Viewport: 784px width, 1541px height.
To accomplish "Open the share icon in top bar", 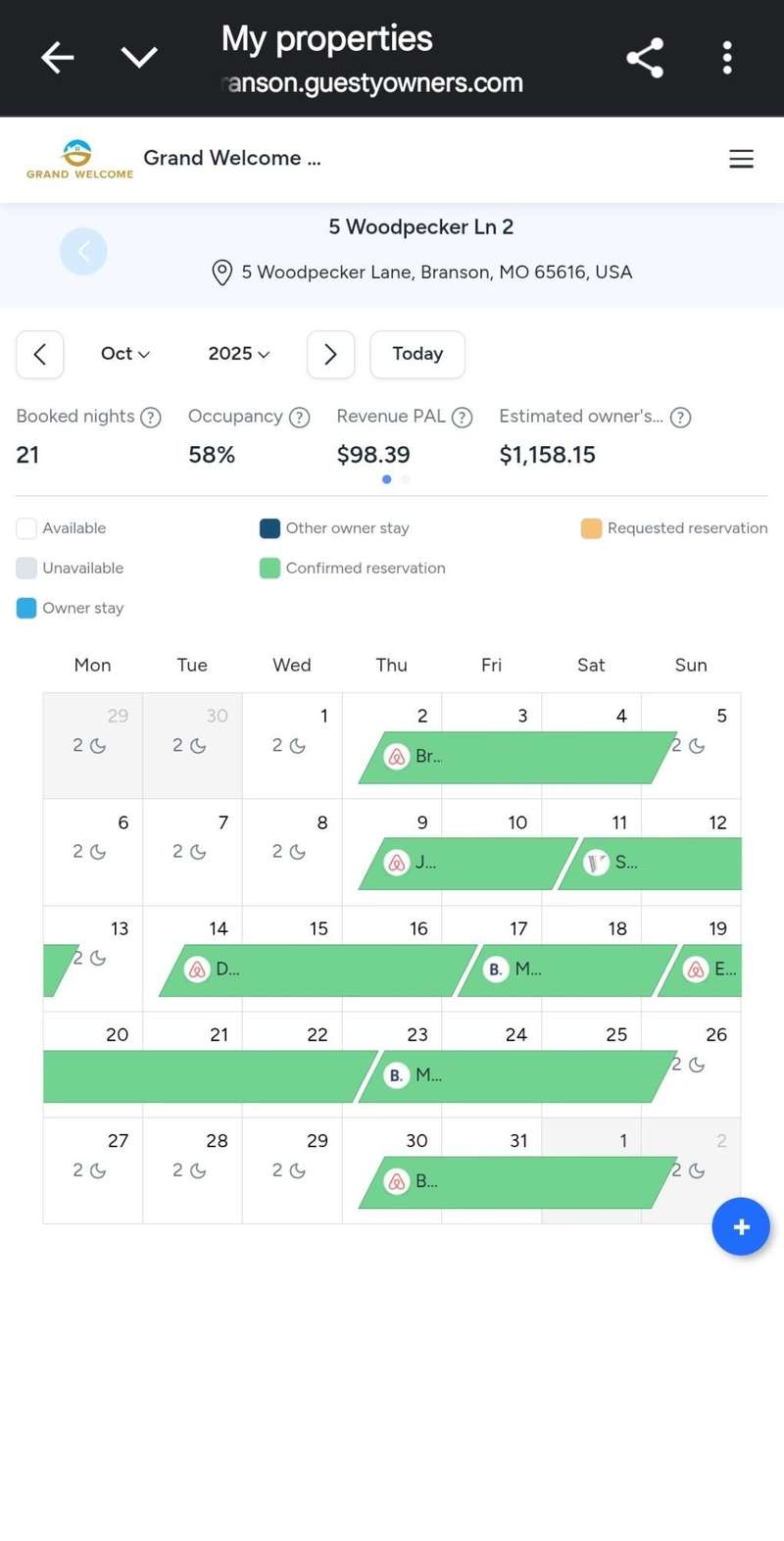I will pyautogui.click(x=645, y=58).
